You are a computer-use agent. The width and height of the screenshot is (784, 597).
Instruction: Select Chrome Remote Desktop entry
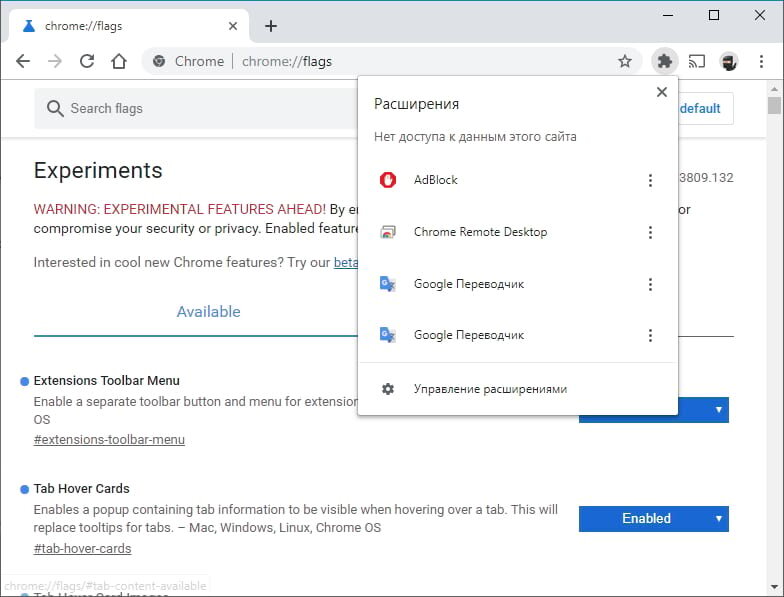pyautogui.click(x=518, y=232)
